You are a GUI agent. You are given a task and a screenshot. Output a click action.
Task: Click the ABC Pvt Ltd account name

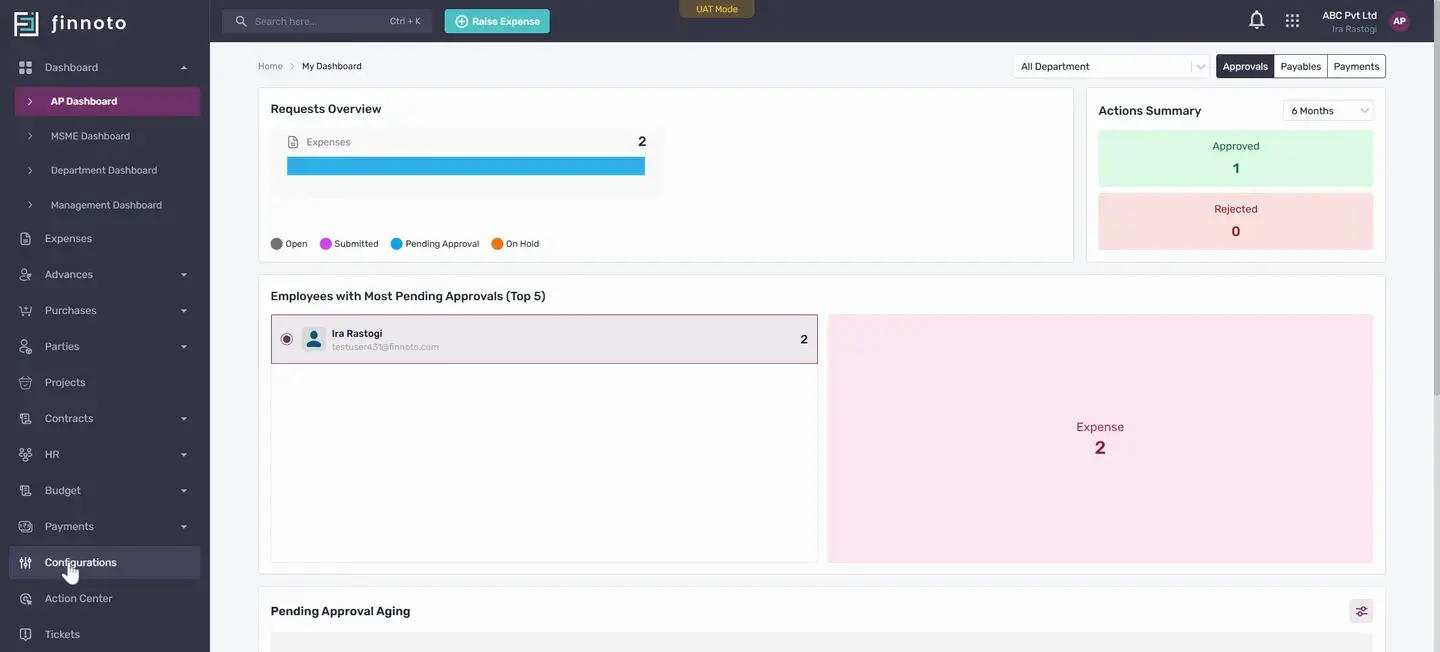[1349, 15]
